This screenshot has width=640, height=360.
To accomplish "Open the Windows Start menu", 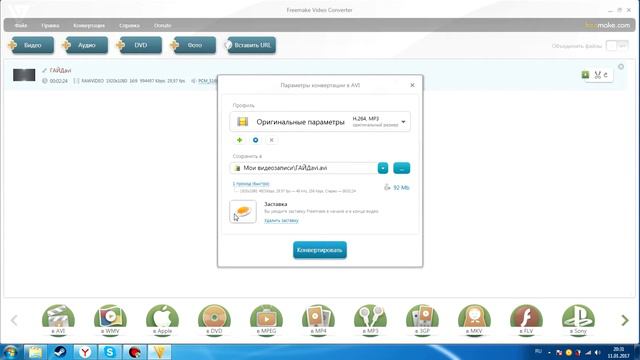I will (x=10, y=352).
